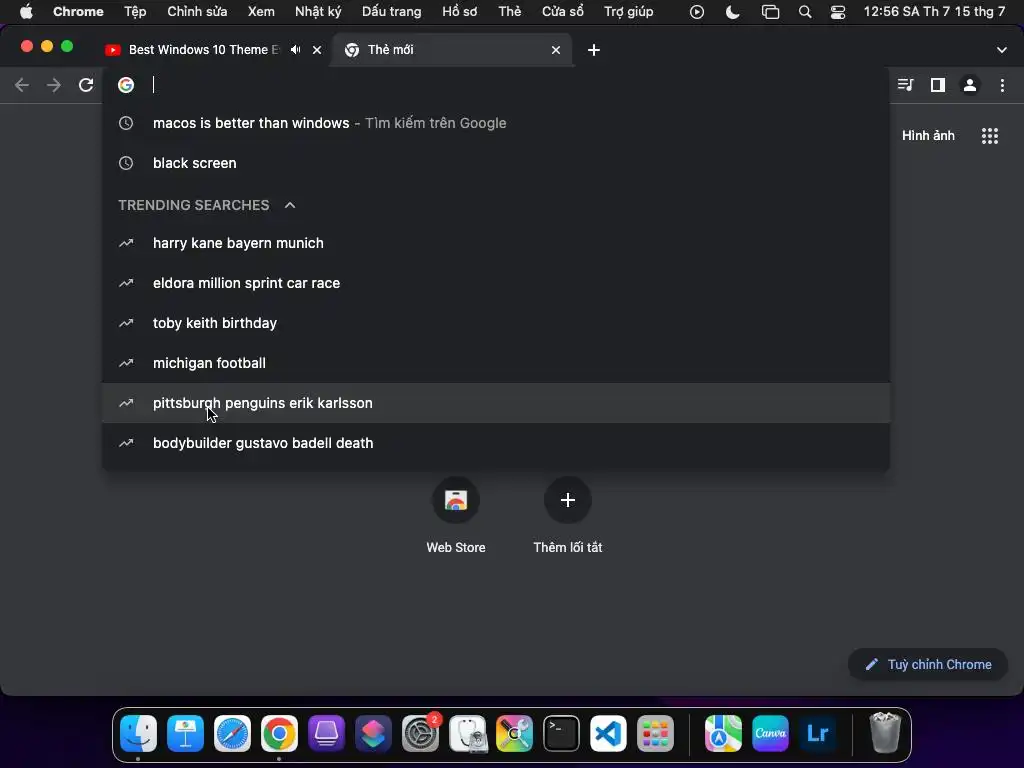Open Visual Studio Code from the dock
Viewport: 1024px width, 768px height.
pyautogui.click(x=609, y=733)
